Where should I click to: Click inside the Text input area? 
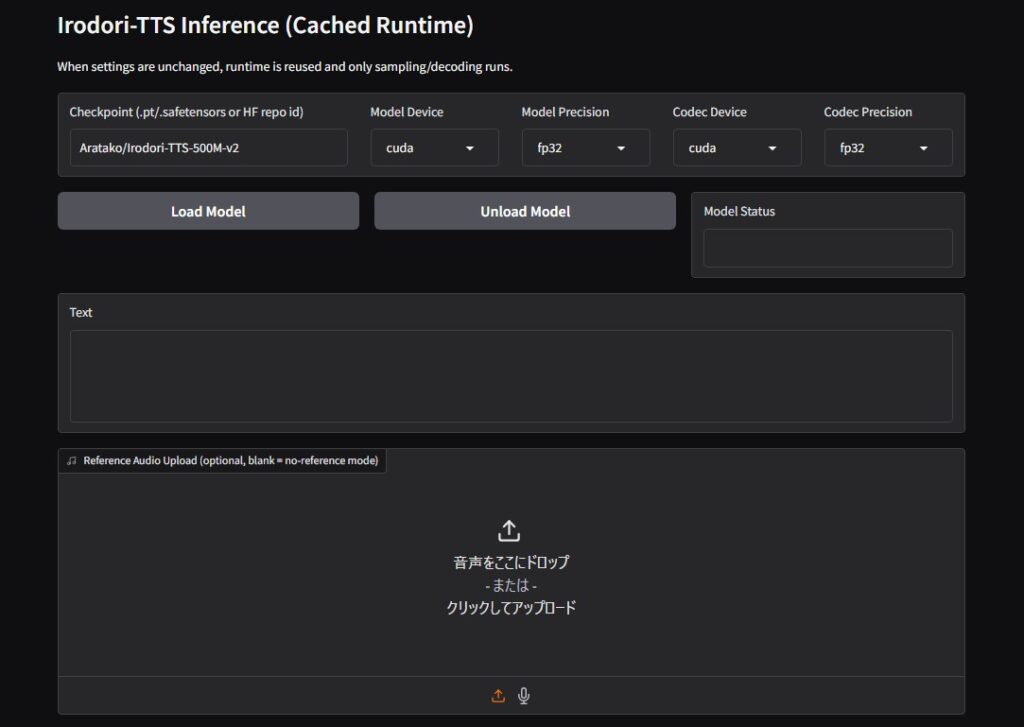tap(511, 376)
